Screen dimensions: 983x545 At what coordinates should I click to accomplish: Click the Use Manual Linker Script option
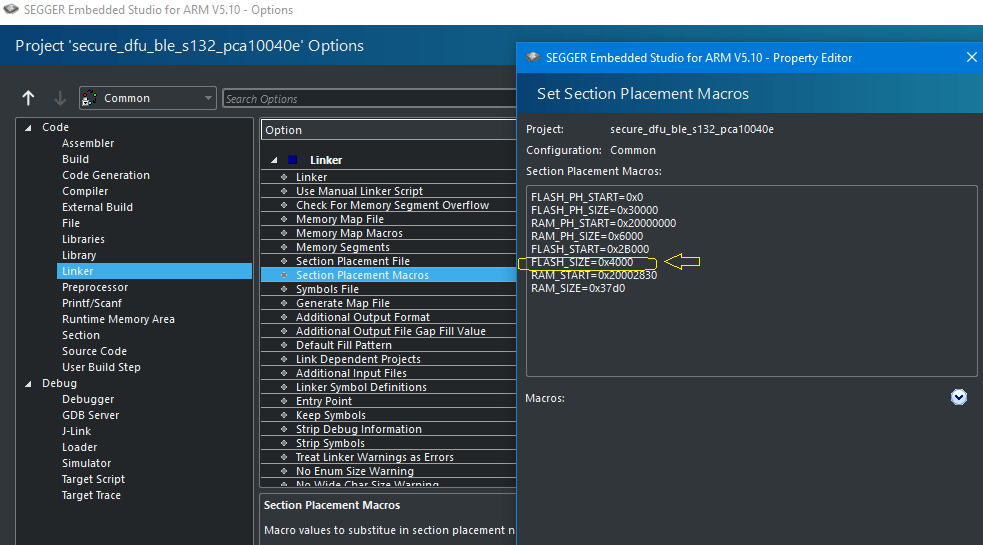359,191
